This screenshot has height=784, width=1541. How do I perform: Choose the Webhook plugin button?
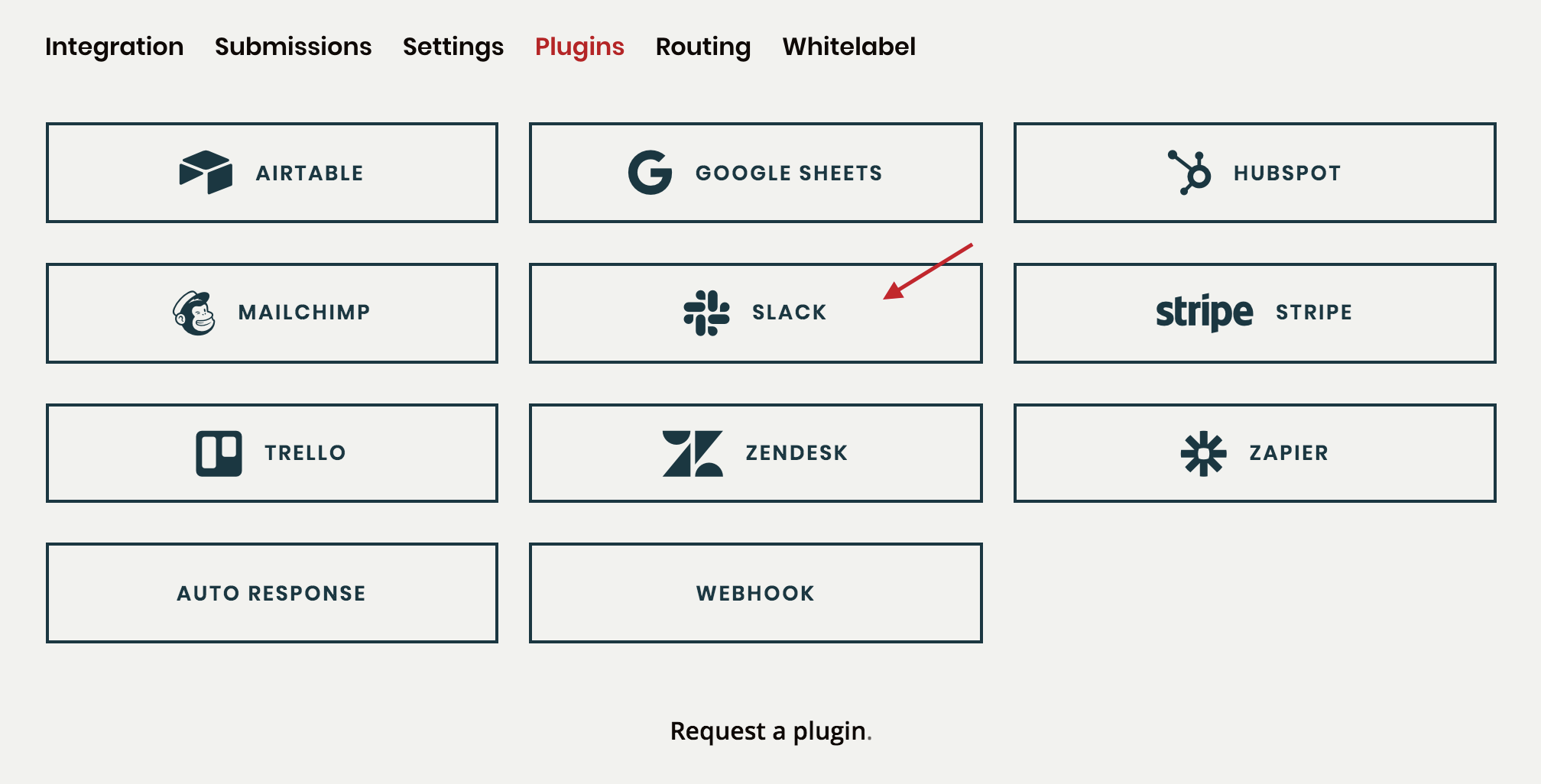755,593
